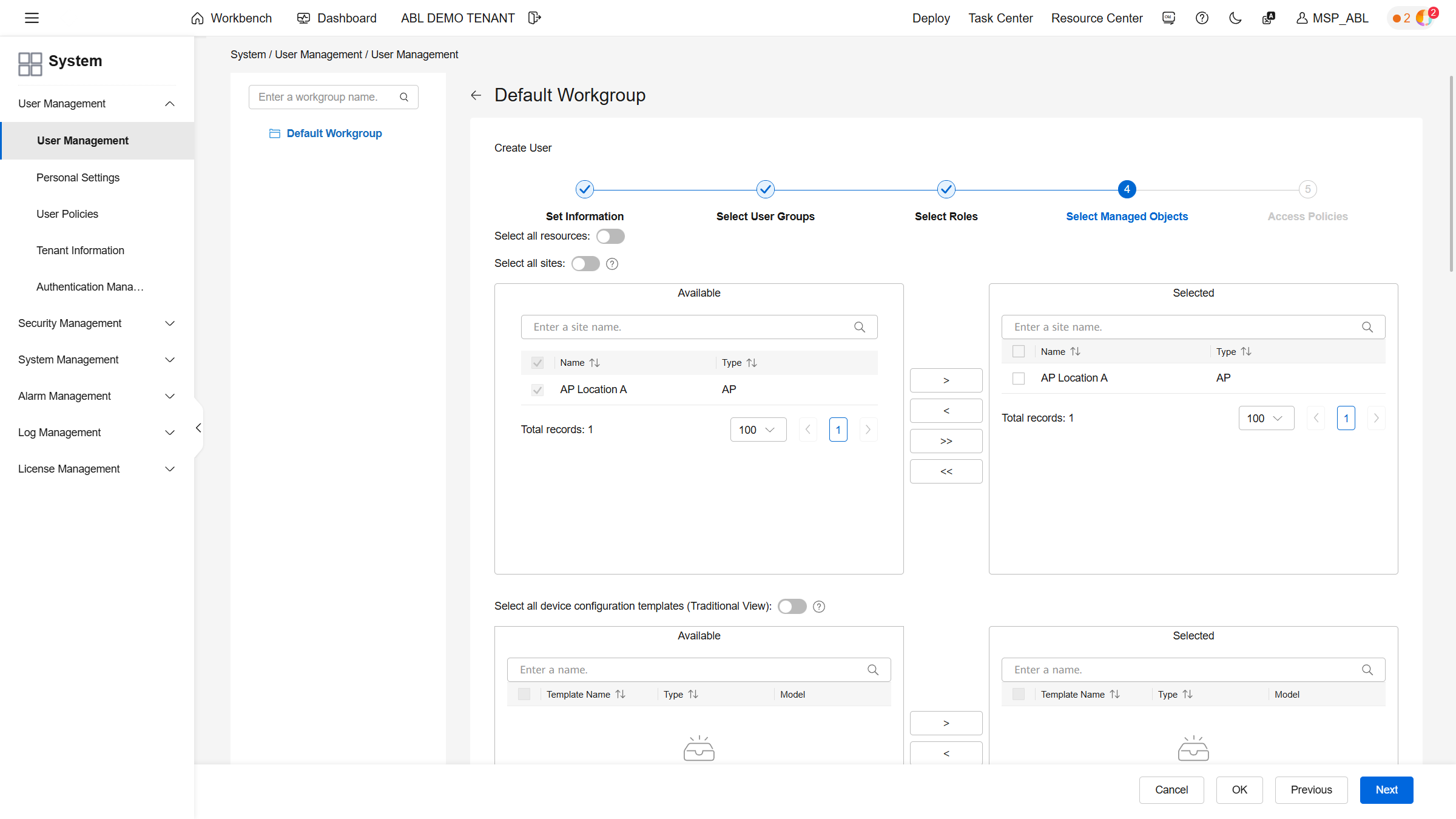This screenshot has height=819, width=1456.
Task: Click help icon next to Select all sites
Action: pyautogui.click(x=612, y=264)
